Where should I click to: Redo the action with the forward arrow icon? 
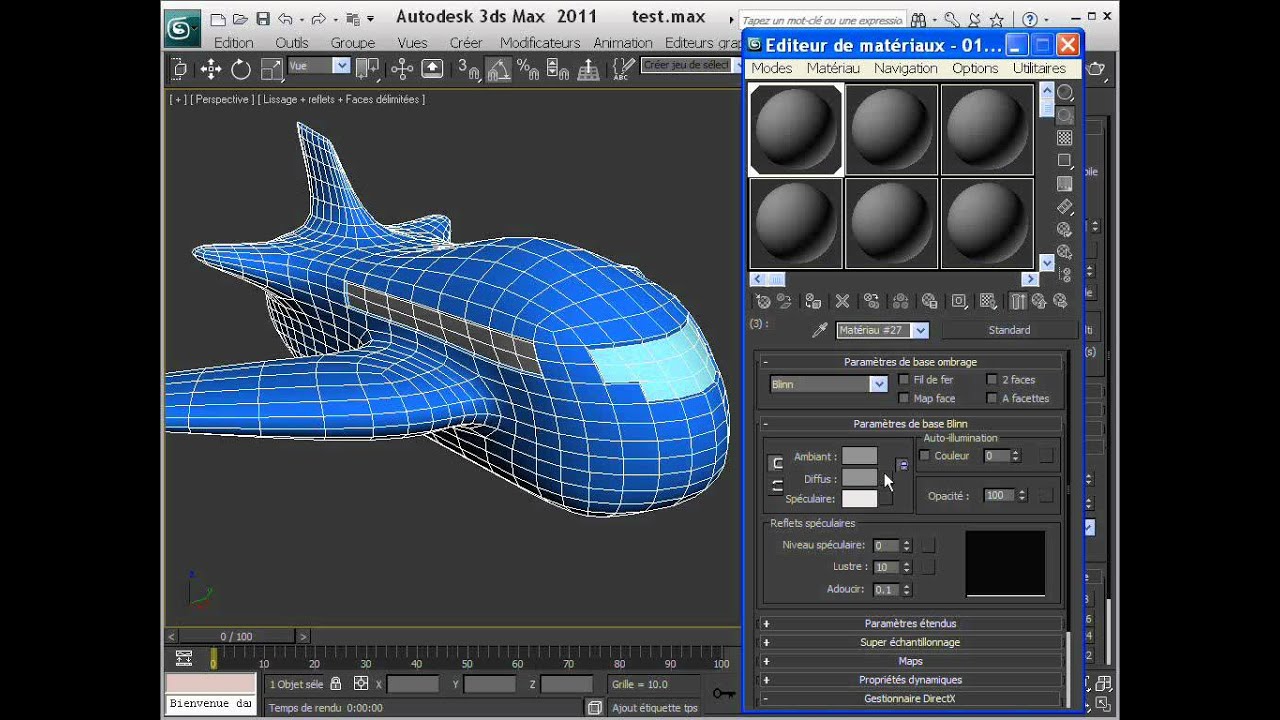click(x=318, y=19)
